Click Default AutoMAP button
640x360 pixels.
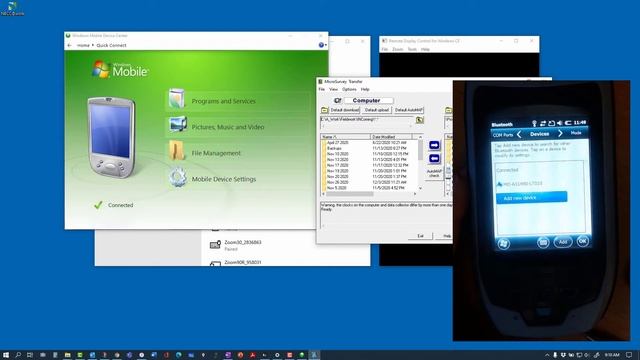tap(409, 110)
